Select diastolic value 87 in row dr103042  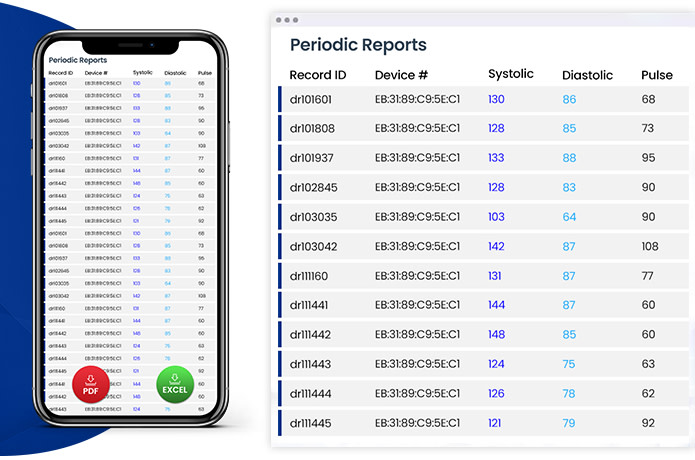click(x=569, y=246)
